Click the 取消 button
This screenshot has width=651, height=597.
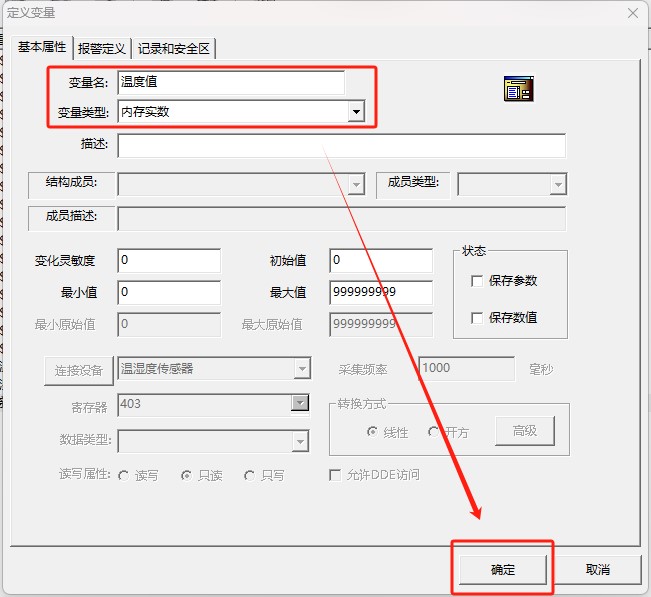597,569
